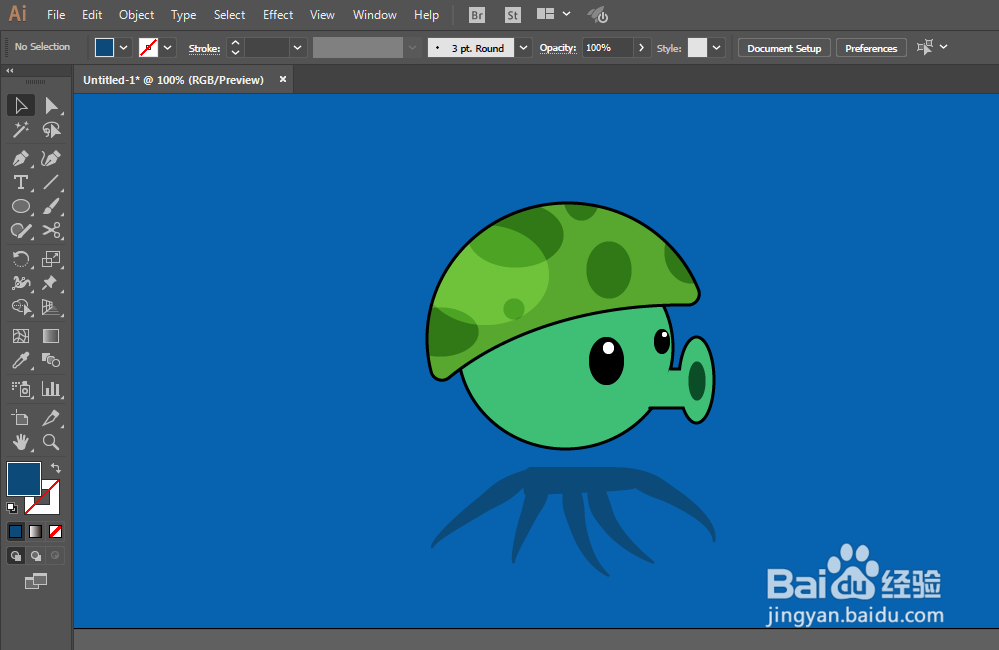Click the GPU performance rocket icon
999x650 pixels.
pos(598,15)
